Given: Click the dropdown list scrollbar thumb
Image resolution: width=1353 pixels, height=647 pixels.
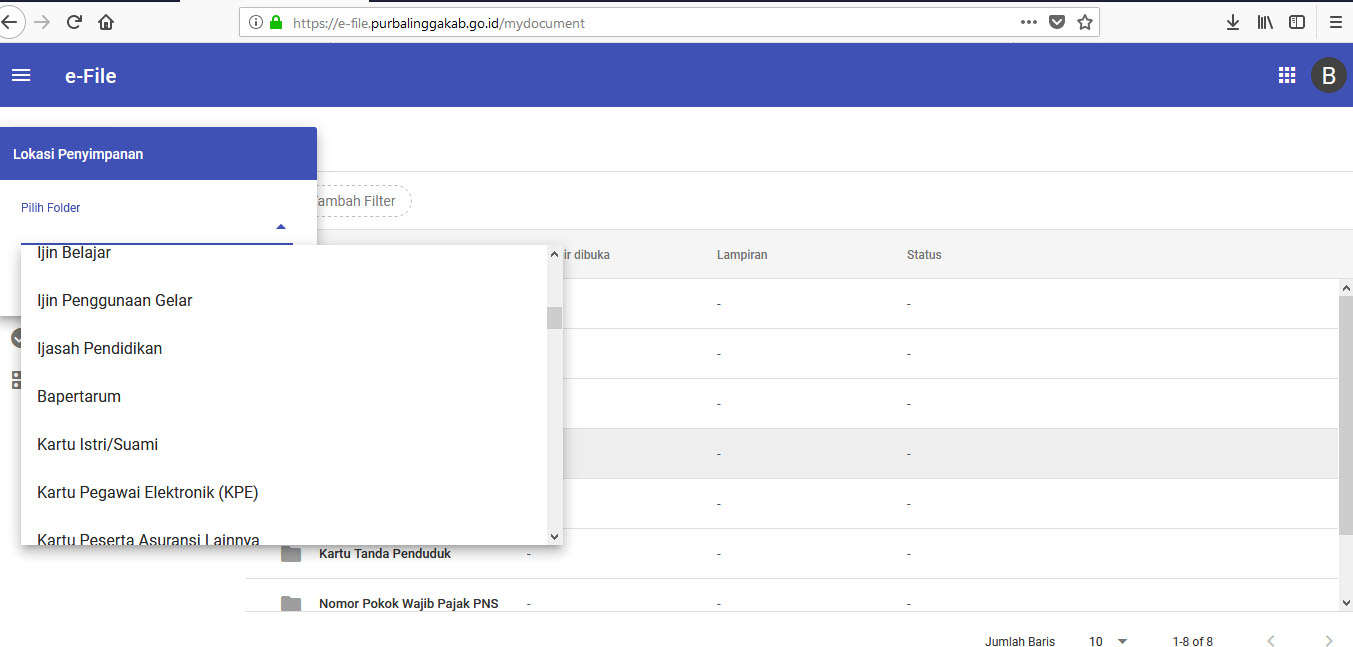Looking at the screenshot, I should coord(554,318).
